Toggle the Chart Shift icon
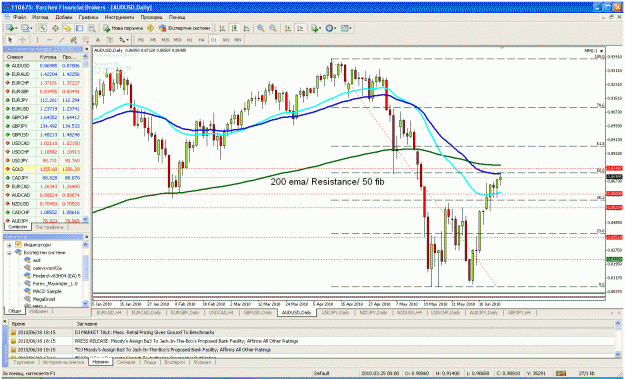The image size is (625, 379). pos(300,28)
